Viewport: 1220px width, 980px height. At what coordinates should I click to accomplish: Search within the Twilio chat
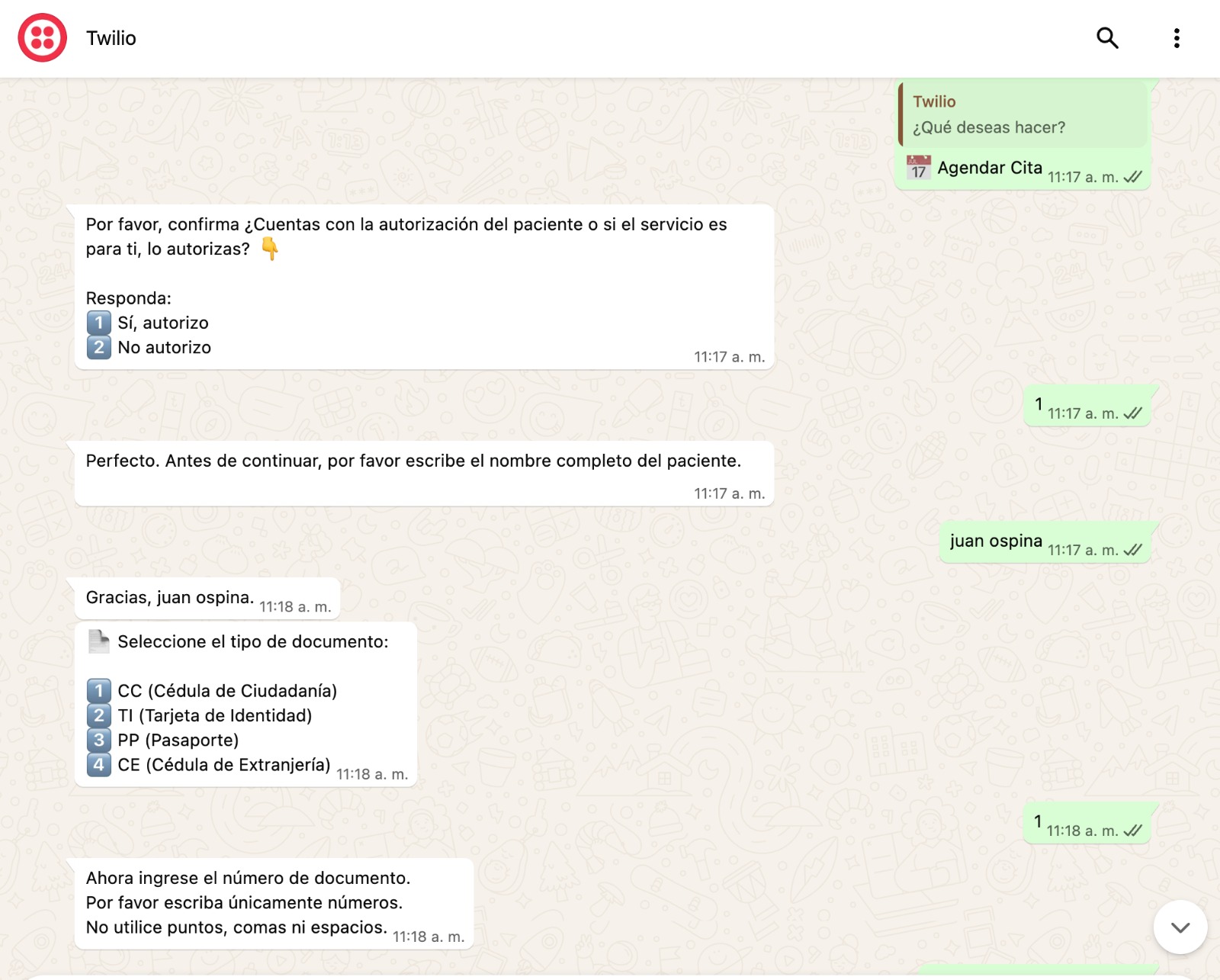pyautogui.click(x=1107, y=37)
